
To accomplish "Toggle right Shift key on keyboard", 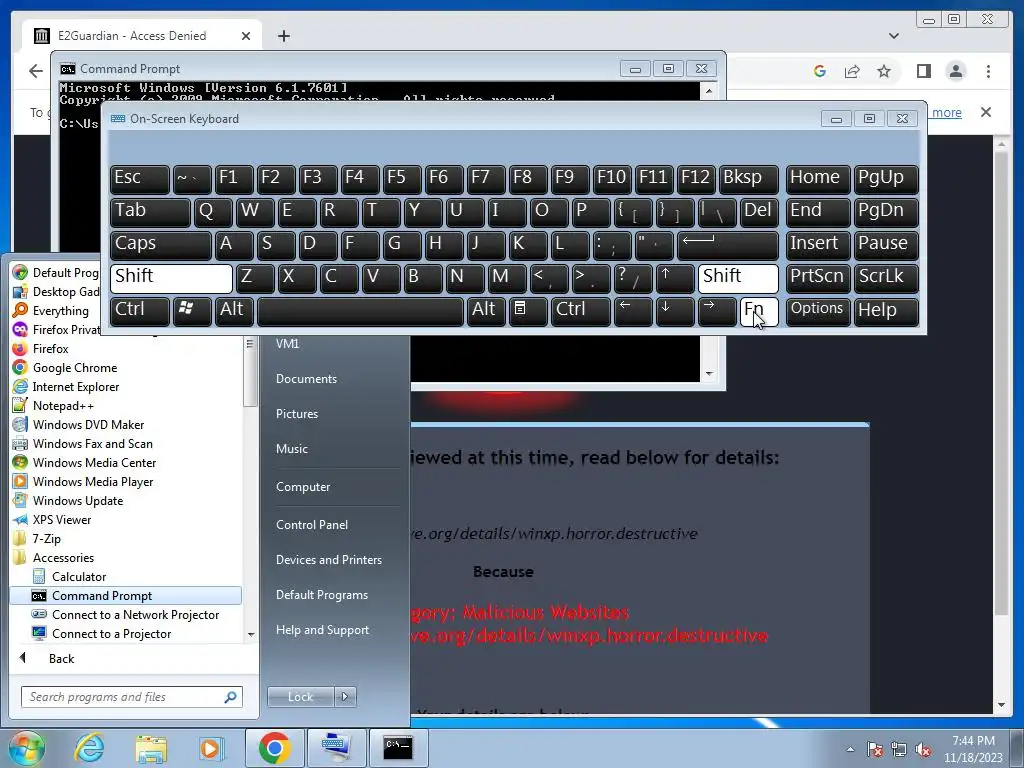I will tap(738, 278).
